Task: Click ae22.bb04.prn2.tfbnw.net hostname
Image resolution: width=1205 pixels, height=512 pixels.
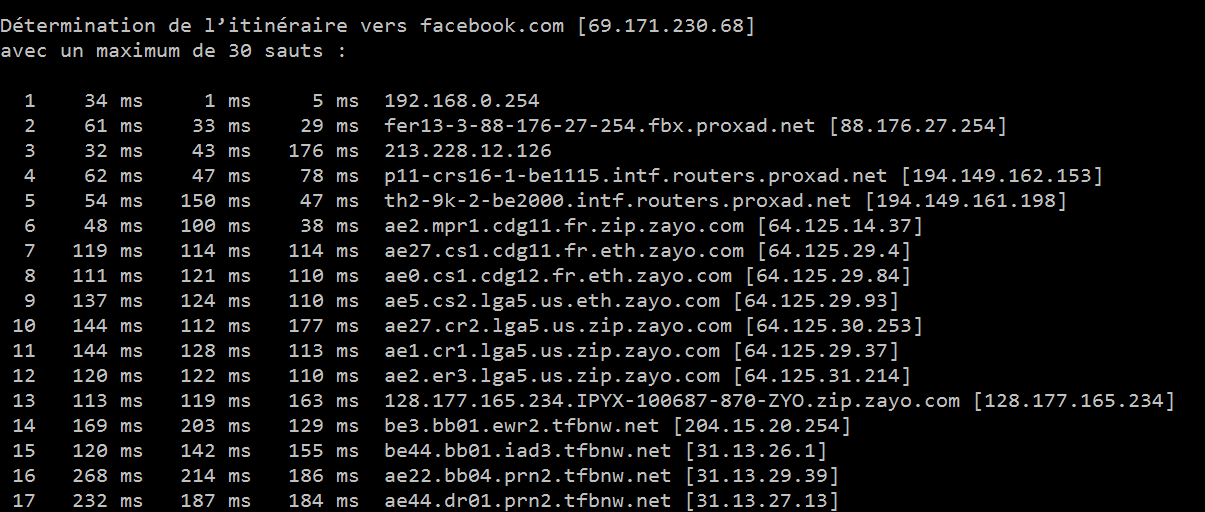Action: pyautogui.click(x=528, y=476)
